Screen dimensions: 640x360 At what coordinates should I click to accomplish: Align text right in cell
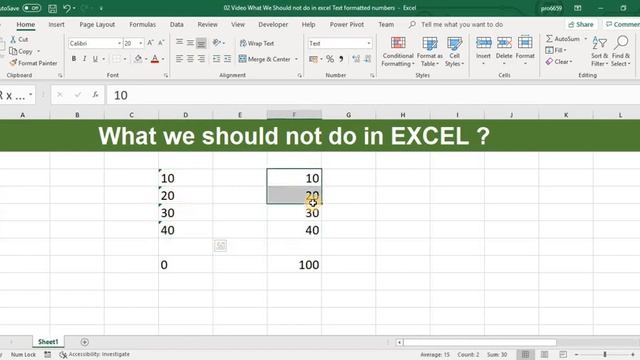click(201, 59)
